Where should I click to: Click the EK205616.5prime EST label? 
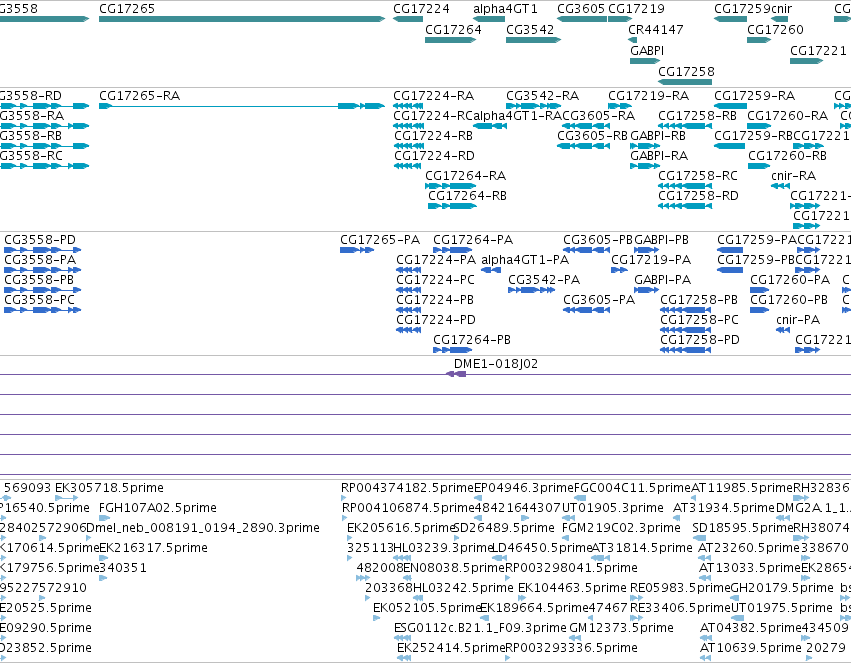400,528
